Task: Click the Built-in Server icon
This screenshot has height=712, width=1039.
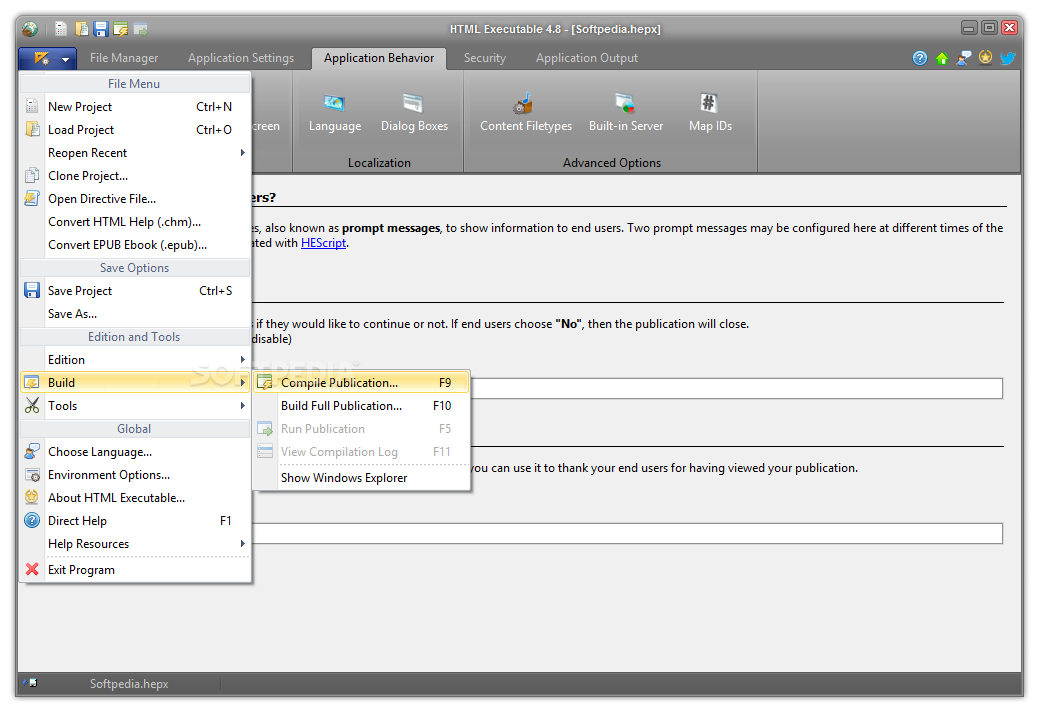Action: point(626,113)
